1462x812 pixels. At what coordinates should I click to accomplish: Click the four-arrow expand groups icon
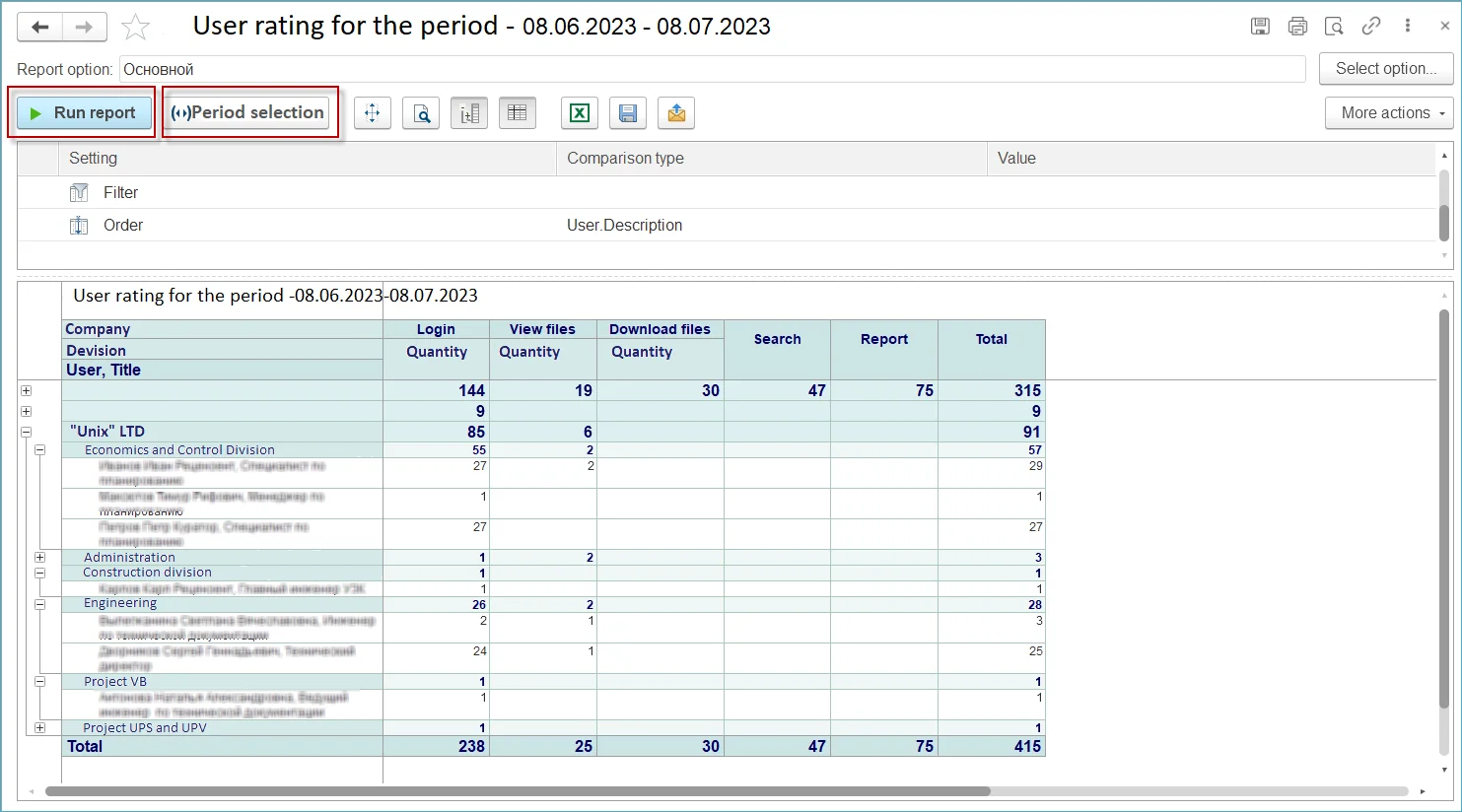373,113
